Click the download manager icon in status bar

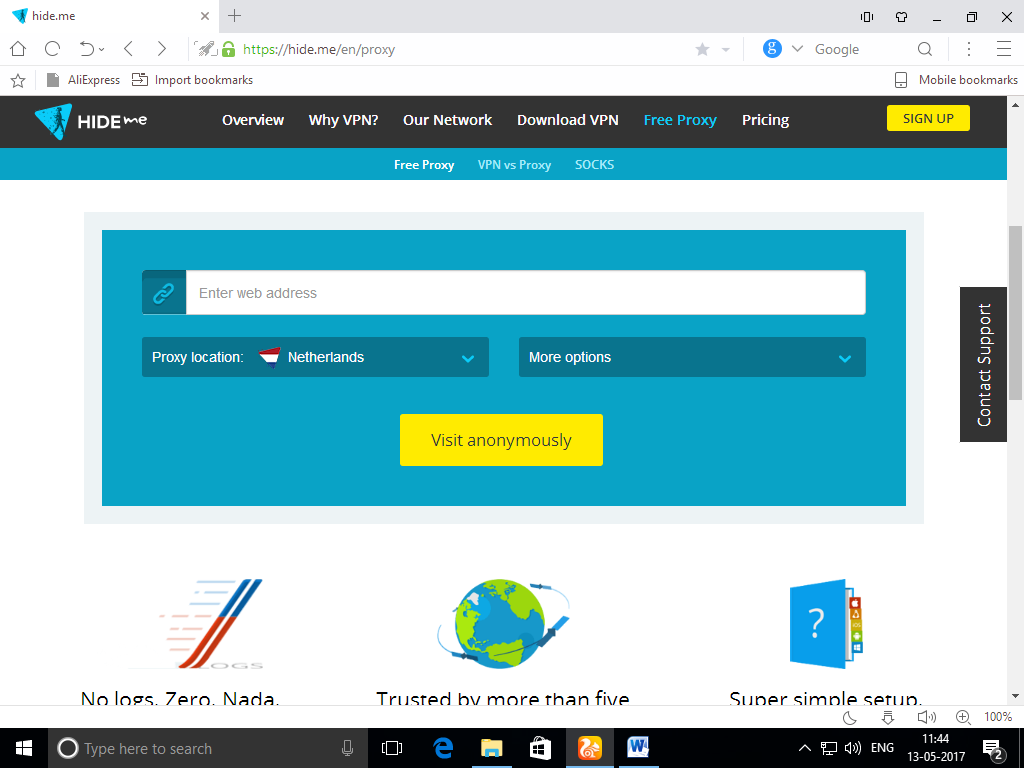point(888,717)
